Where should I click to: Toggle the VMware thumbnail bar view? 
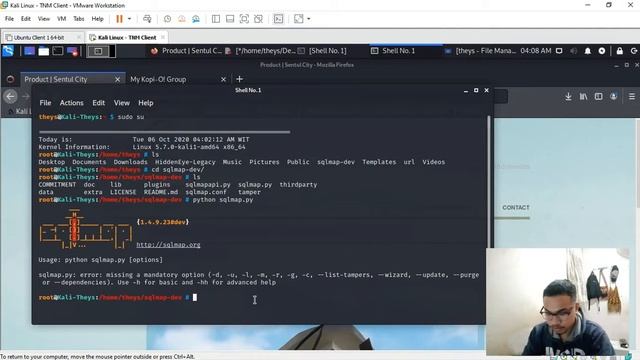pyautogui.click(x=230, y=19)
